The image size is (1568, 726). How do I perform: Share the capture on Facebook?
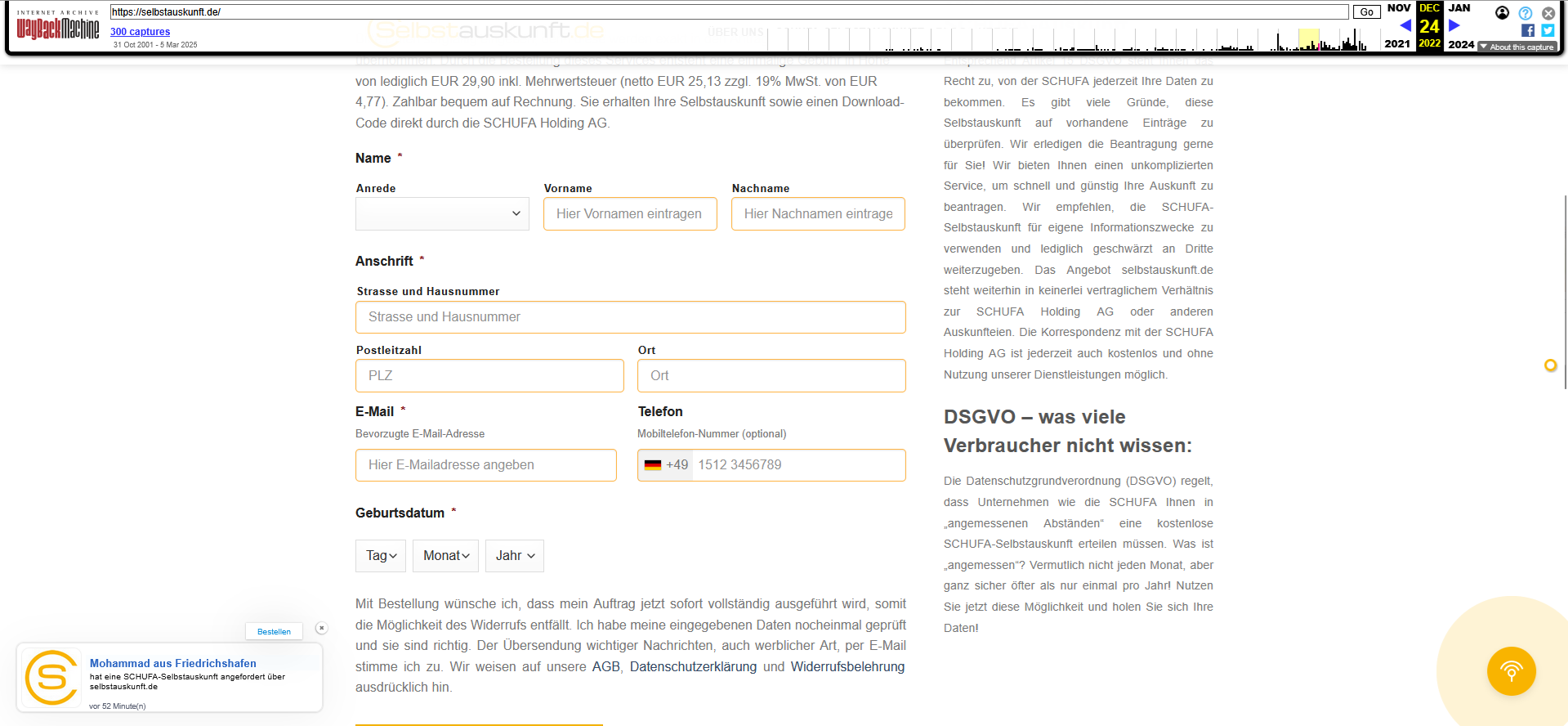pyautogui.click(x=1527, y=30)
